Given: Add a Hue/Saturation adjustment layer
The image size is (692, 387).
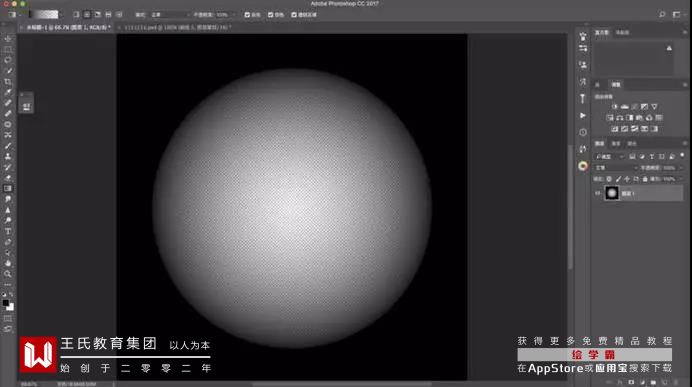Looking at the screenshot, I should (610, 118).
